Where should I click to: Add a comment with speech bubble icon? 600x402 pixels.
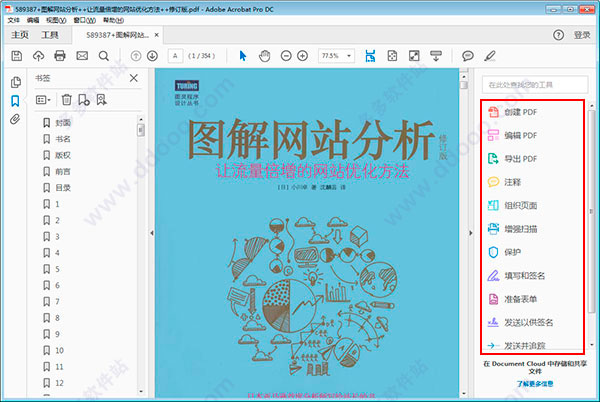pyautogui.click(x=468, y=56)
